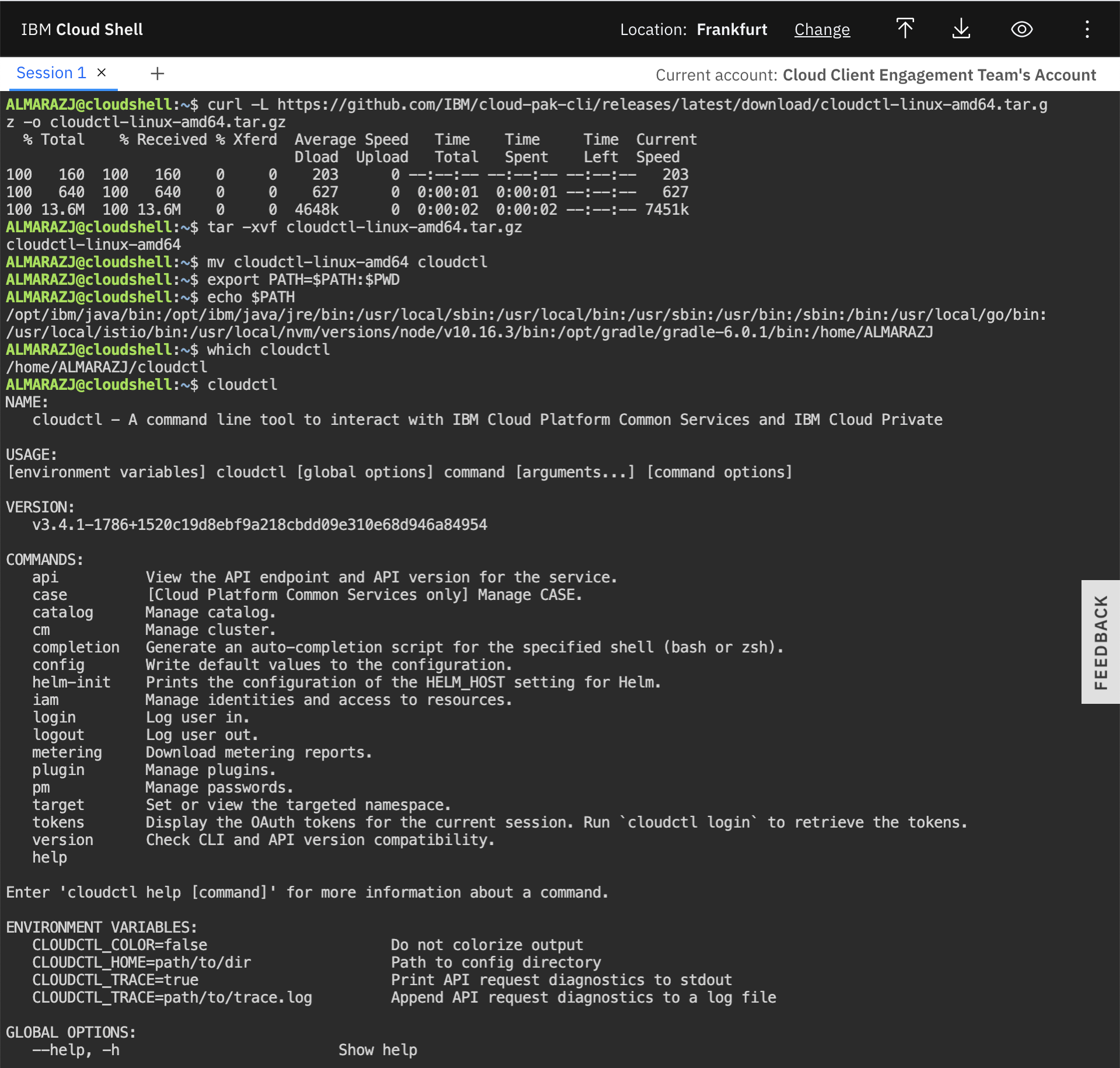This screenshot has width=1120, height=1068.
Task: Click the CLOUDCTL_TRACE=path/to/trace.log variable
Action: pyautogui.click(x=172, y=998)
